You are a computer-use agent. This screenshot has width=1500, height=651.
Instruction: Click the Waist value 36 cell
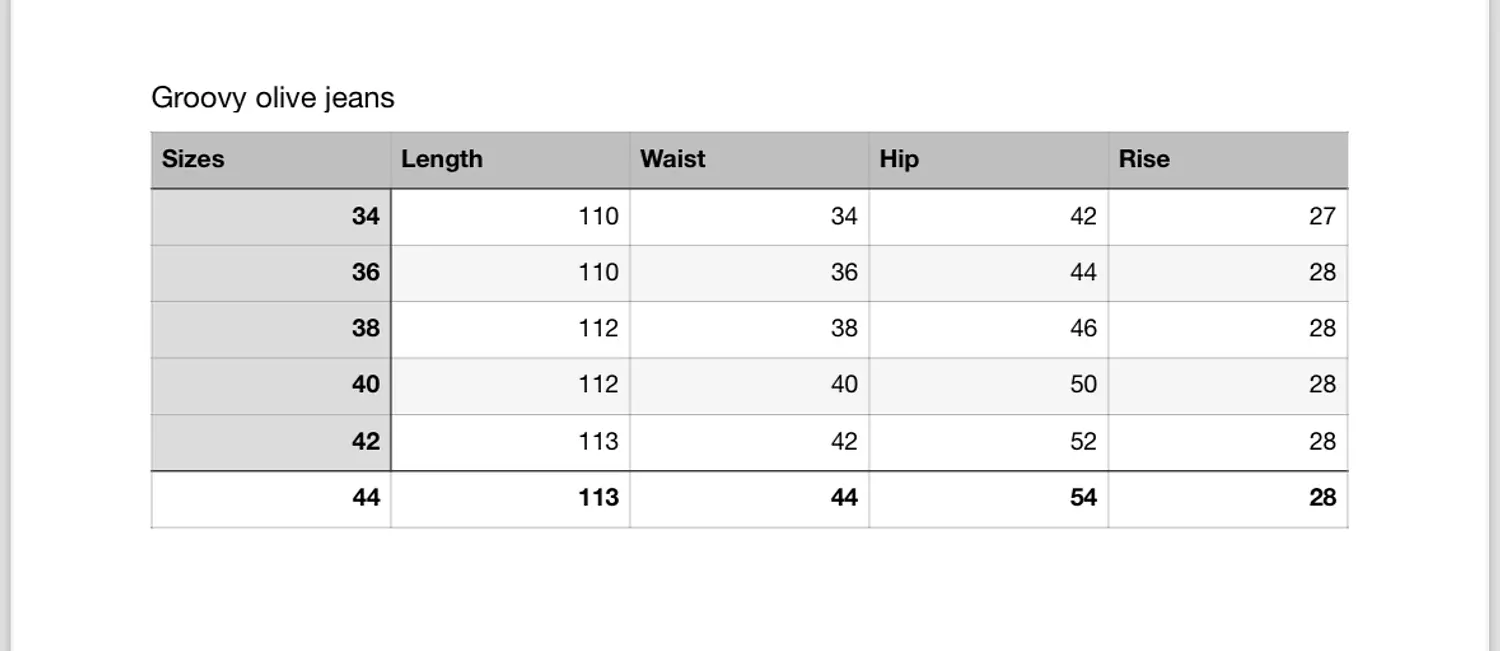point(749,273)
